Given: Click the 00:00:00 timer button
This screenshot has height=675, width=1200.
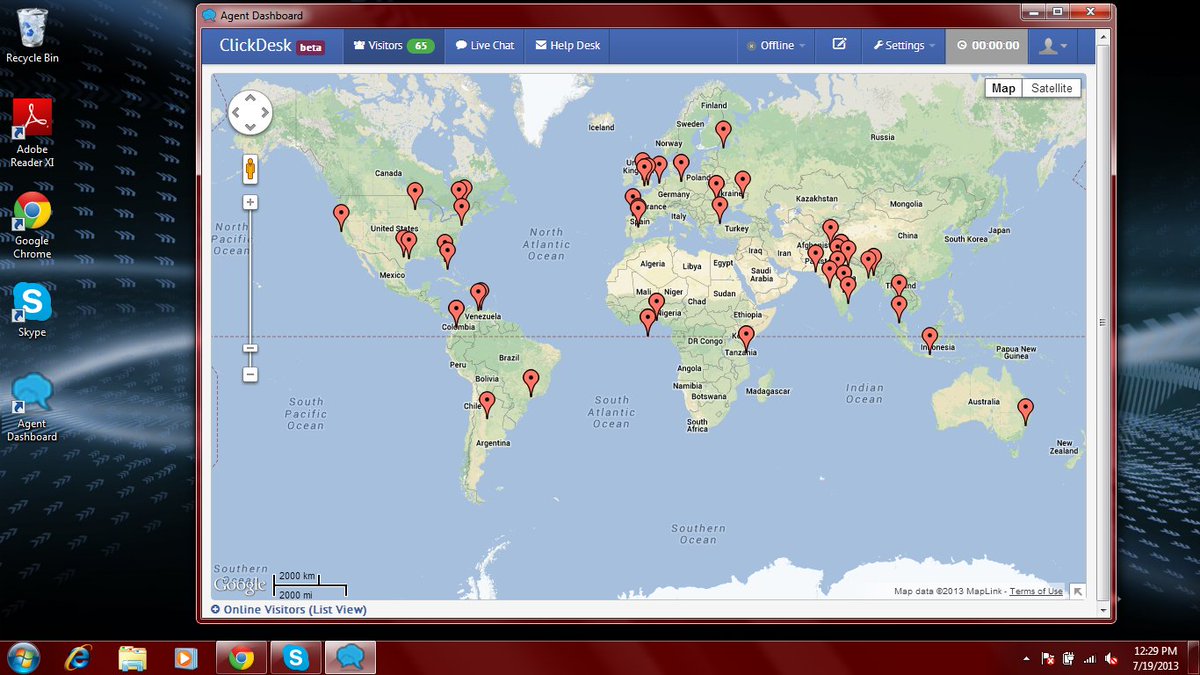Looking at the screenshot, I should click(987, 46).
